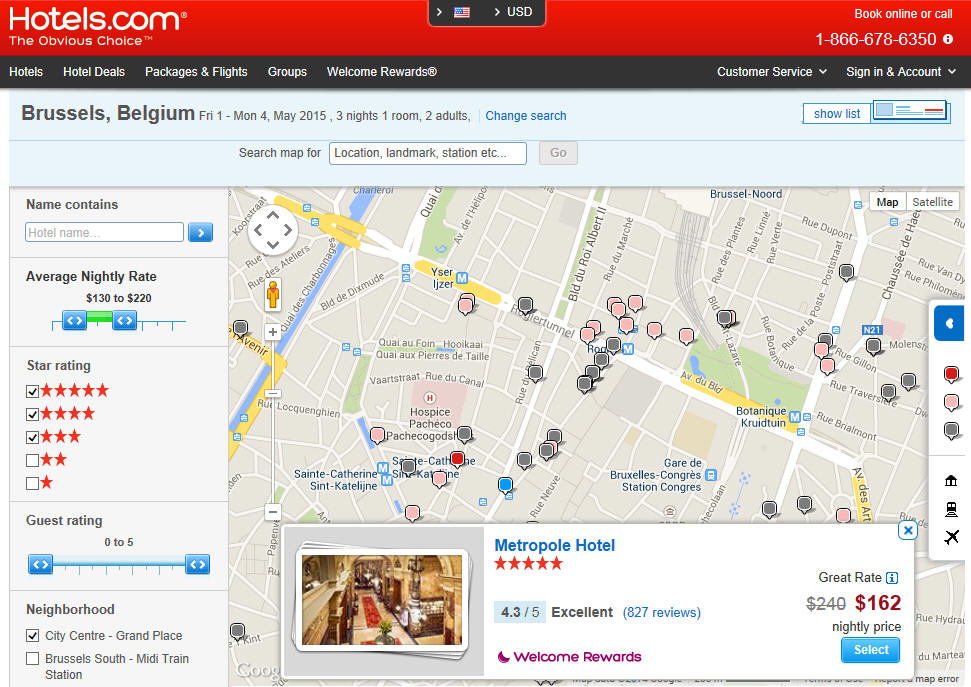This screenshot has height=687, width=971.
Task: Switch to Satellite view
Action: pos(932,202)
